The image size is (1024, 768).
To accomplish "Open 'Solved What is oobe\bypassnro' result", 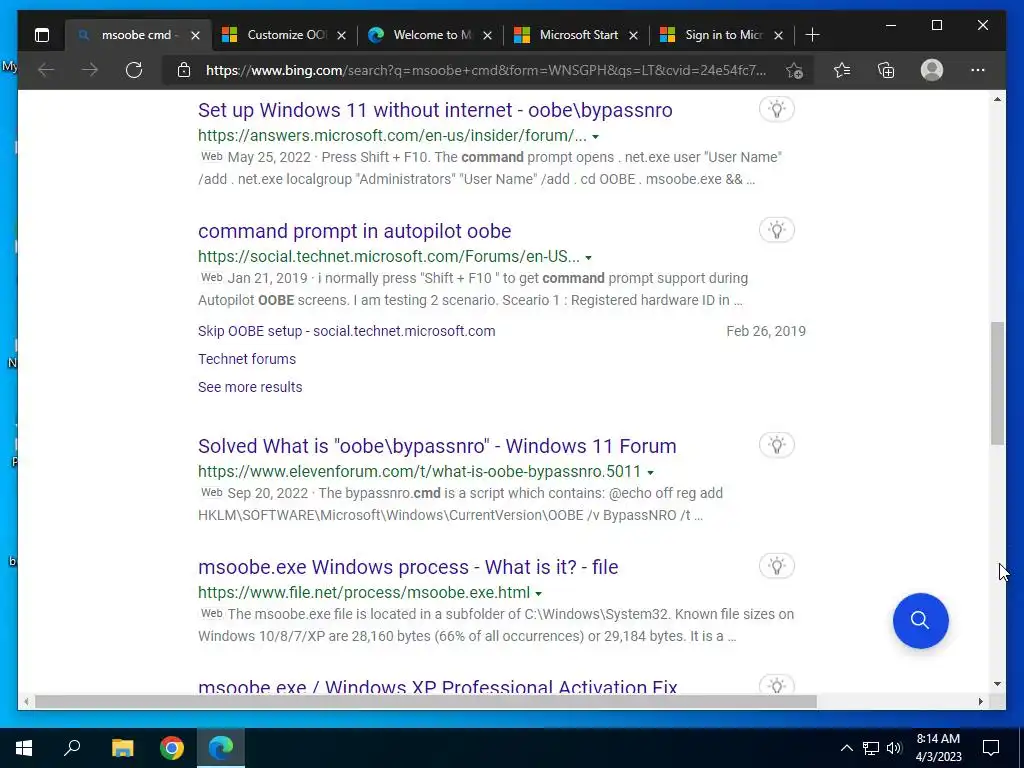I will (437, 446).
